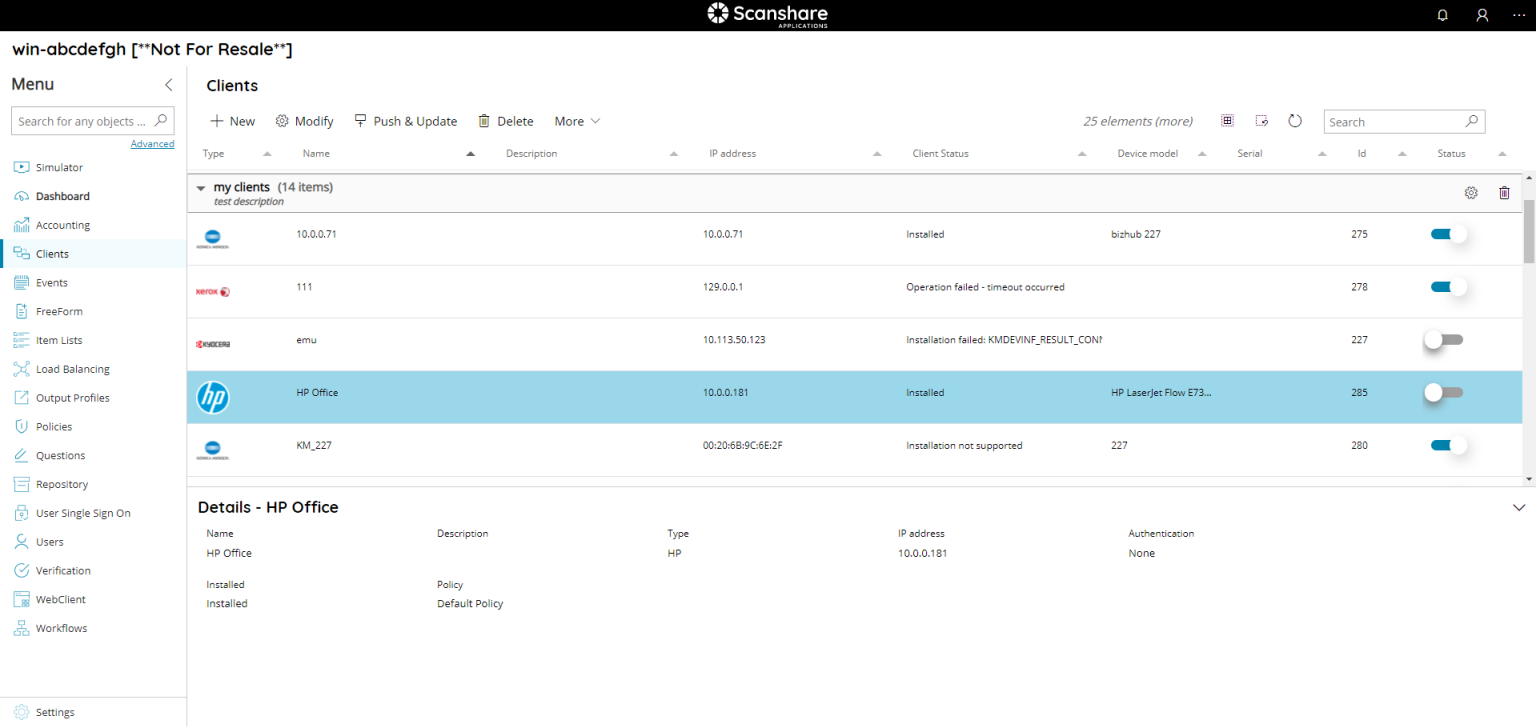
Task: Refresh the Clients list
Action: click(1295, 120)
